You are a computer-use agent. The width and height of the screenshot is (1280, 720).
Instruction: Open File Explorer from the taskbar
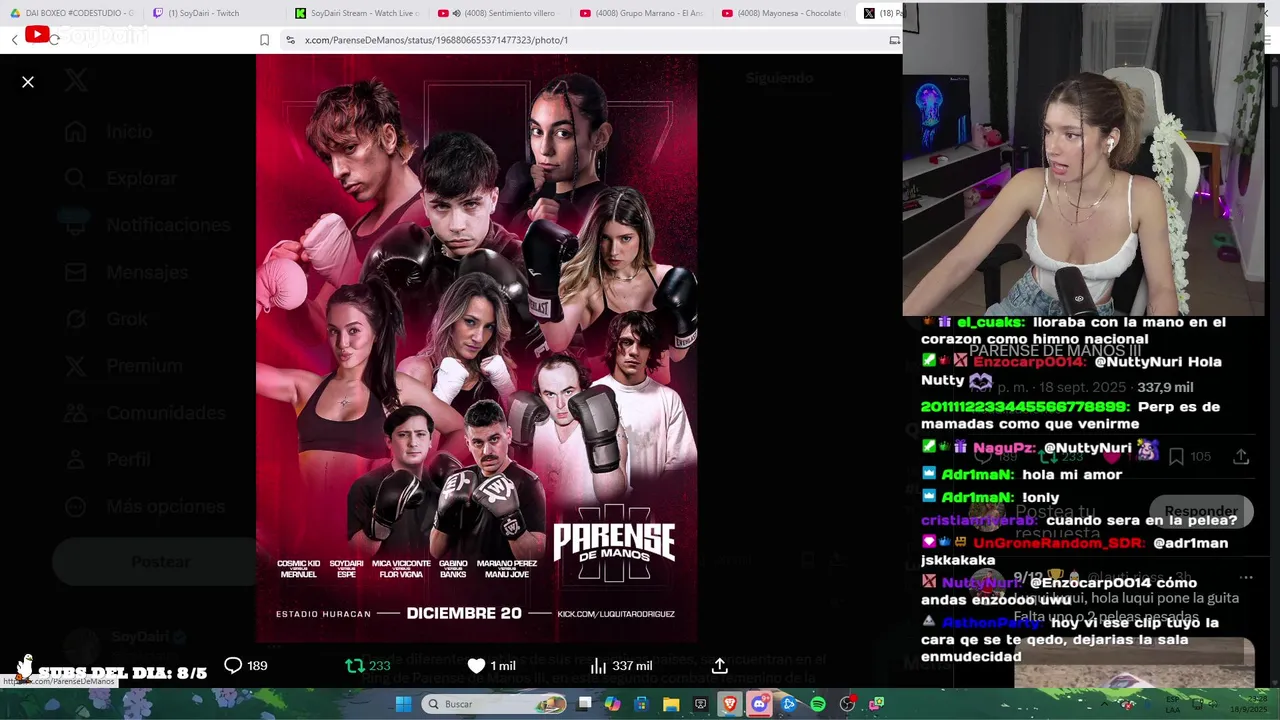point(671,704)
